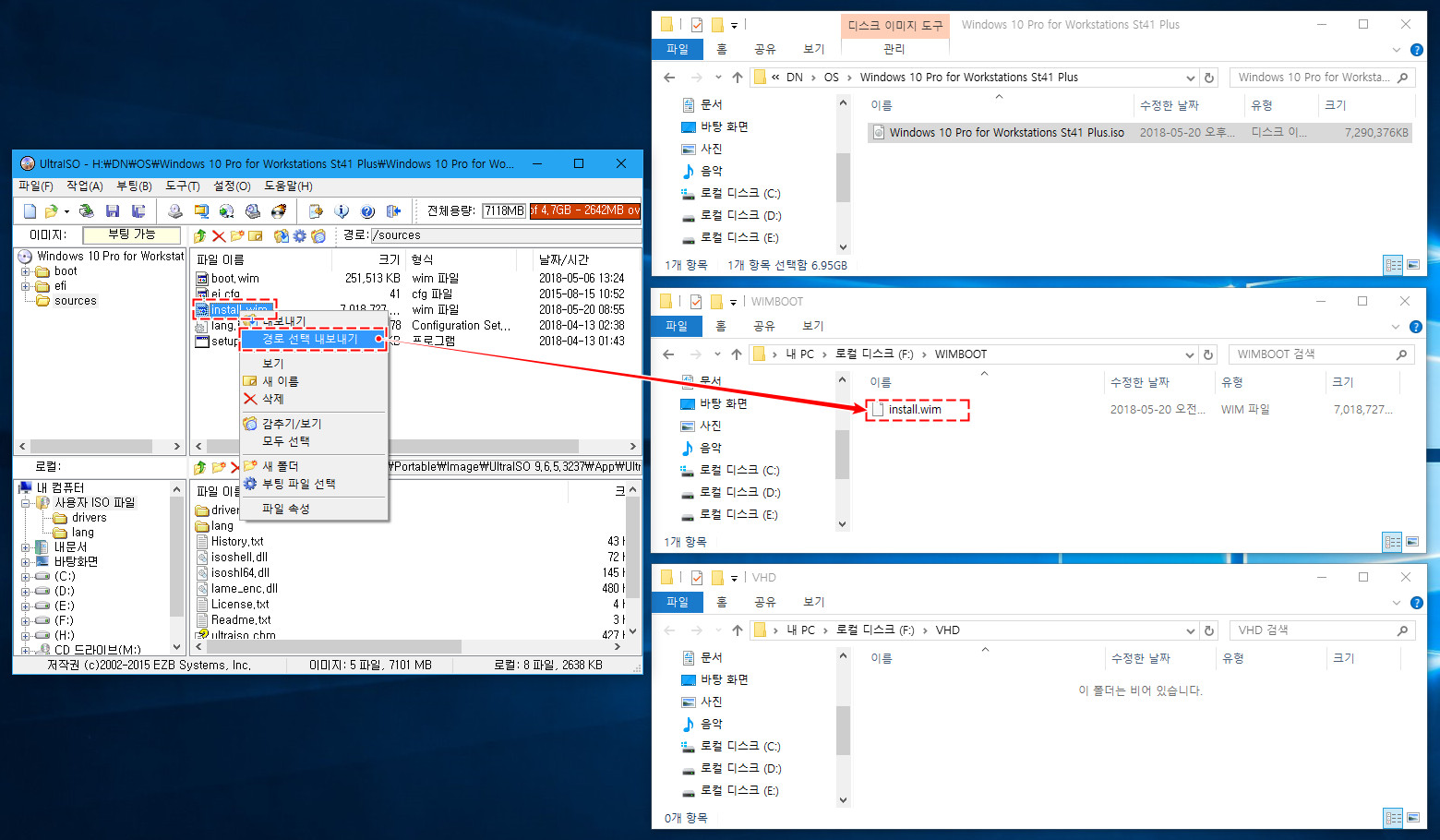Screen dimensions: 1440x840
Task: Click the Add files icon in UltraISO toolbar
Action: (x=316, y=211)
